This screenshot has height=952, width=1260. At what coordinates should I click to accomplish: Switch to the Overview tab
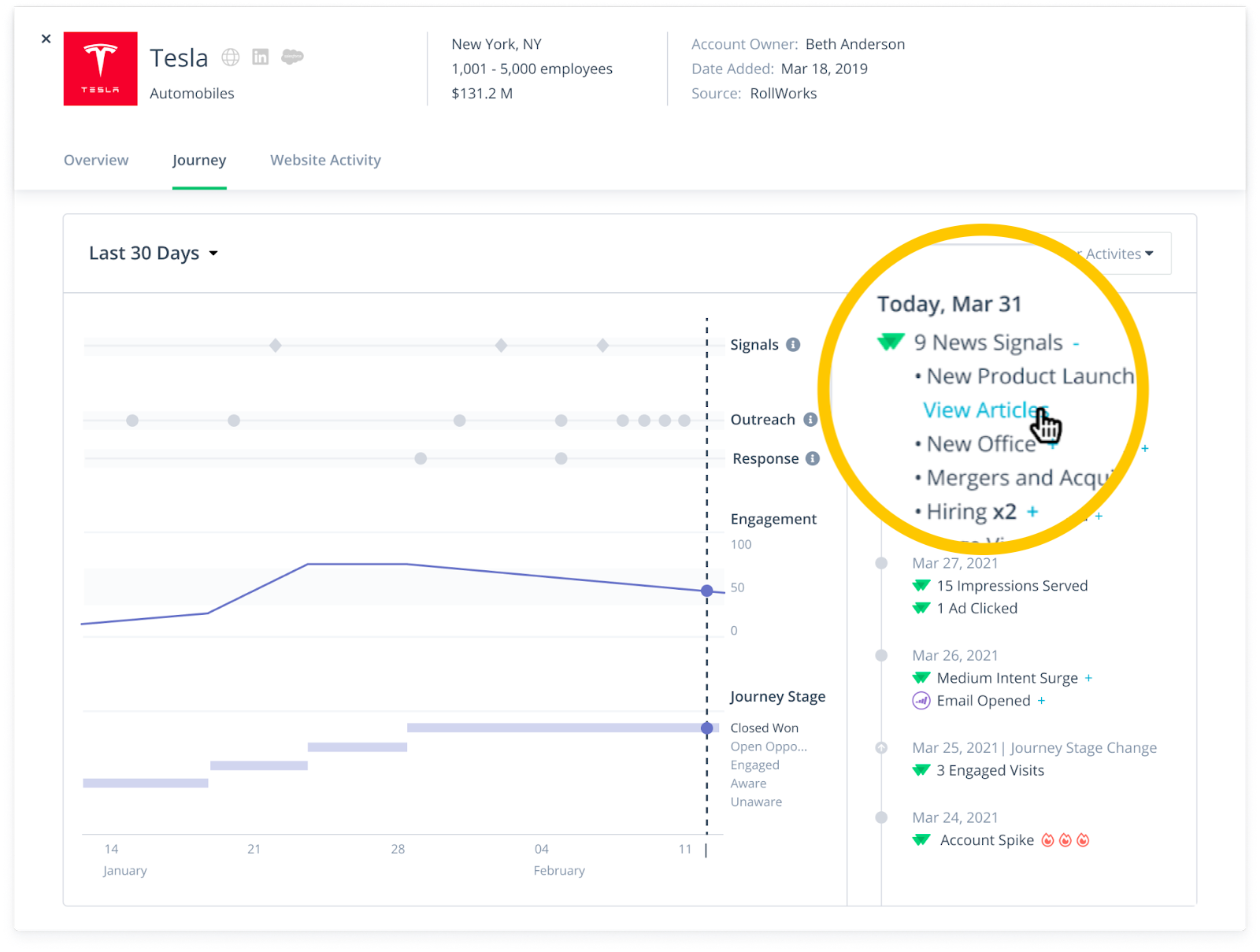click(96, 160)
